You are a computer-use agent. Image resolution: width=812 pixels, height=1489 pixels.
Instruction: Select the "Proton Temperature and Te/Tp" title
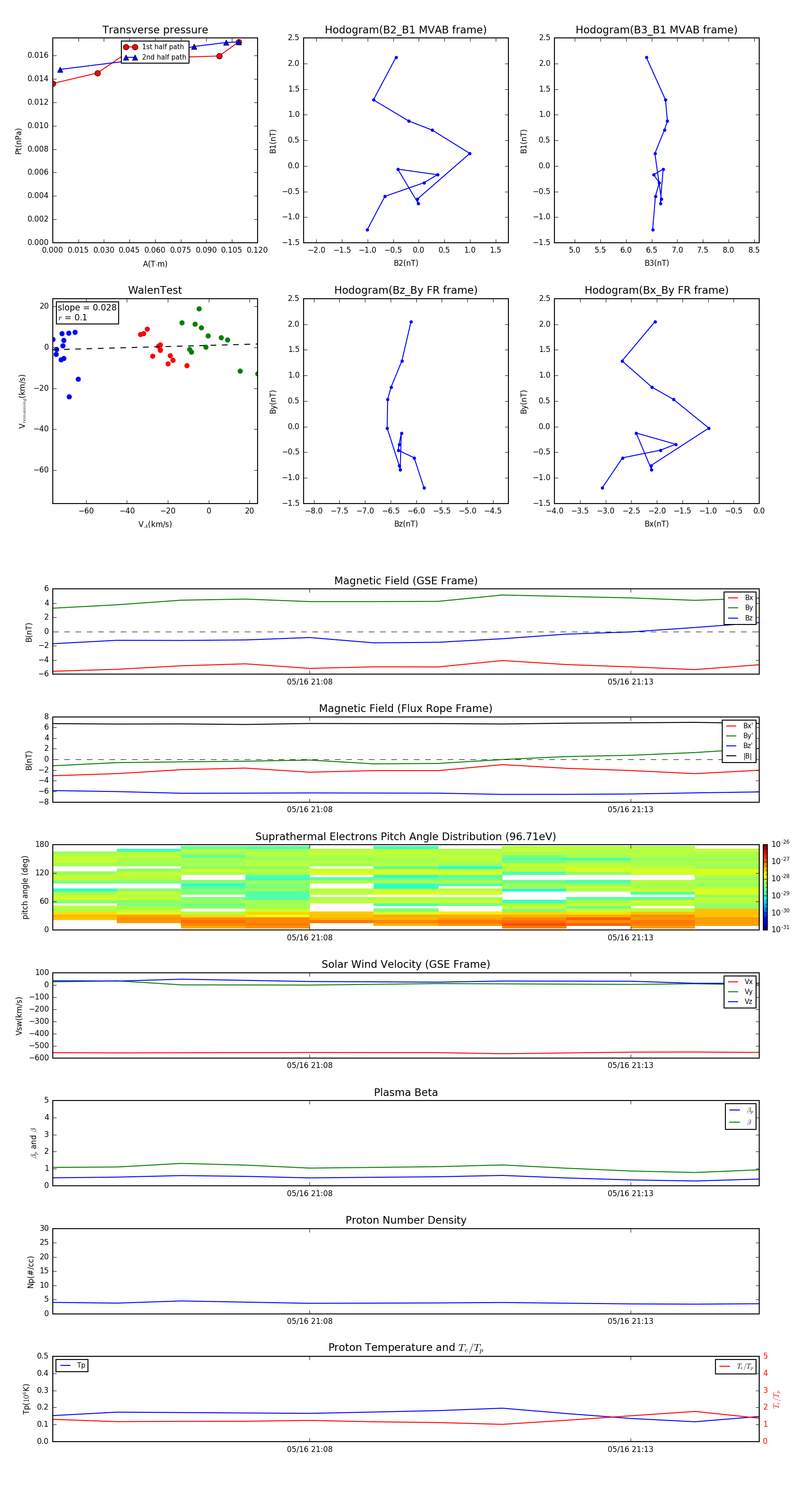(x=406, y=1348)
